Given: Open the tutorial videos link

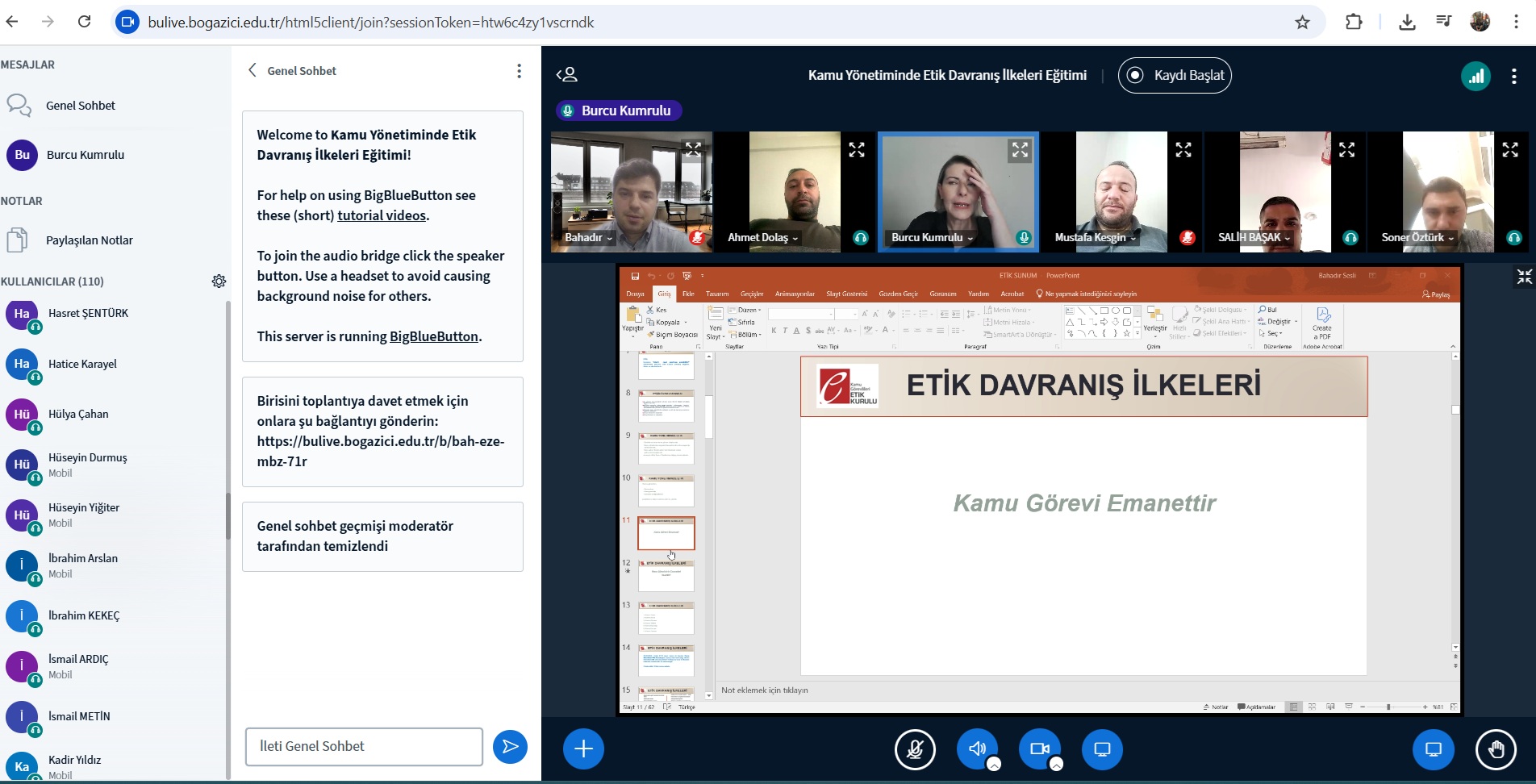Looking at the screenshot, I should coord(382,215).
